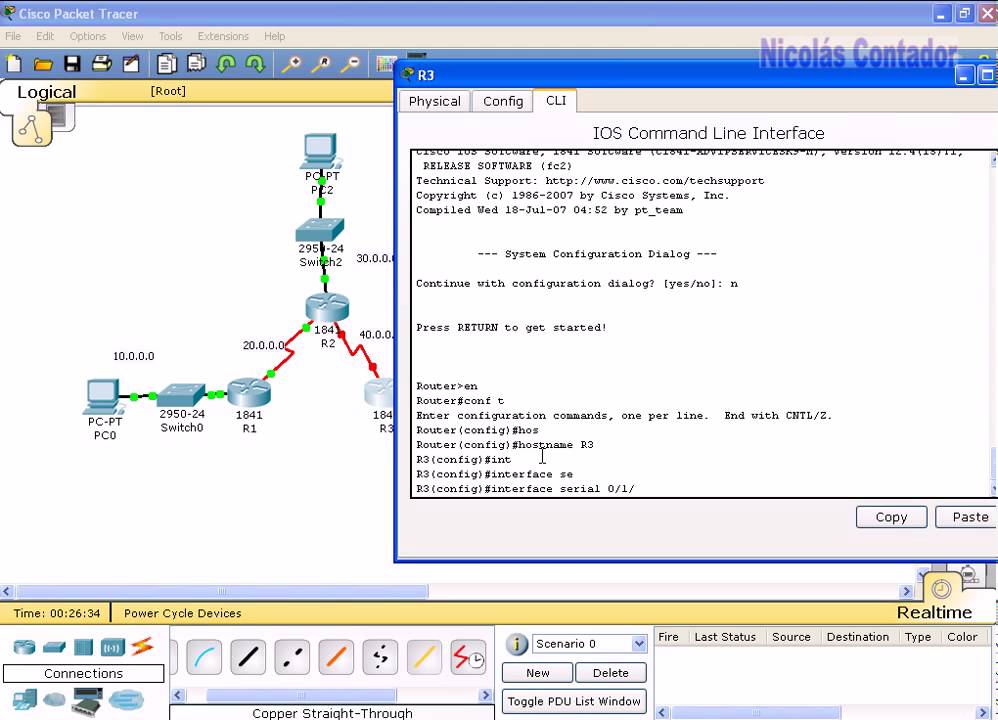Image resolution: width=998 pixels, height=720 pixels.
Task: Select the Coaxial yellow cable connection
Action: [x=424, y=657]
